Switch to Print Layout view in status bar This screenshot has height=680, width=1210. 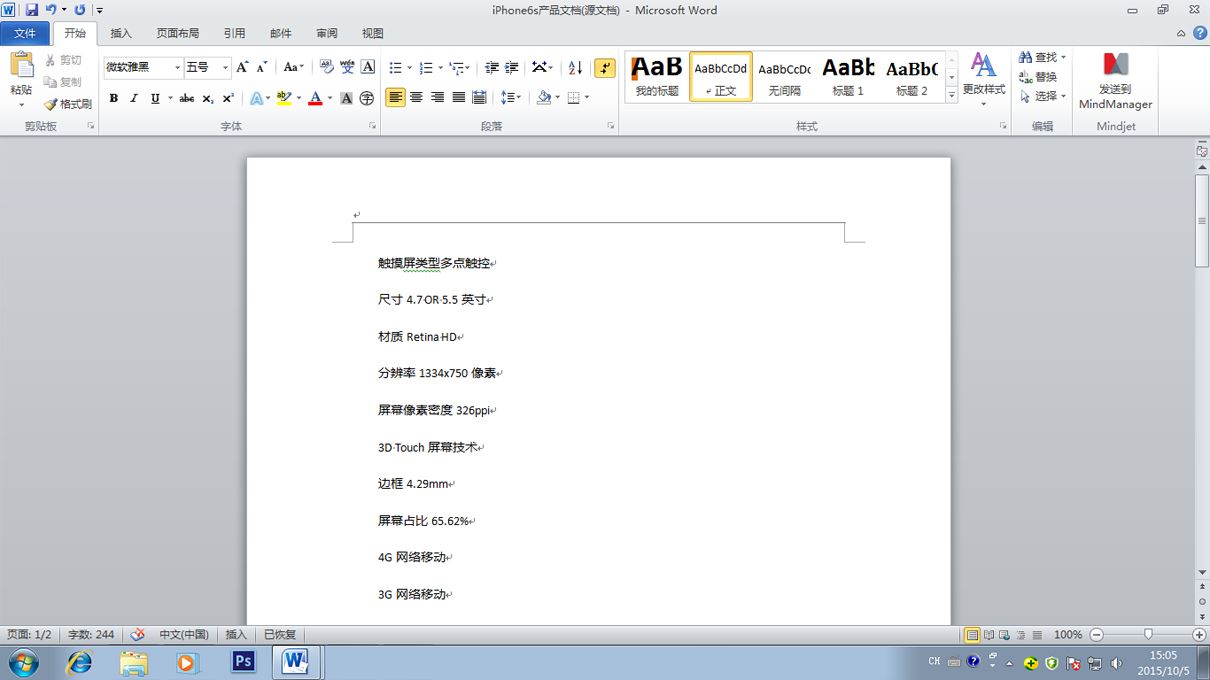point(972,635)
